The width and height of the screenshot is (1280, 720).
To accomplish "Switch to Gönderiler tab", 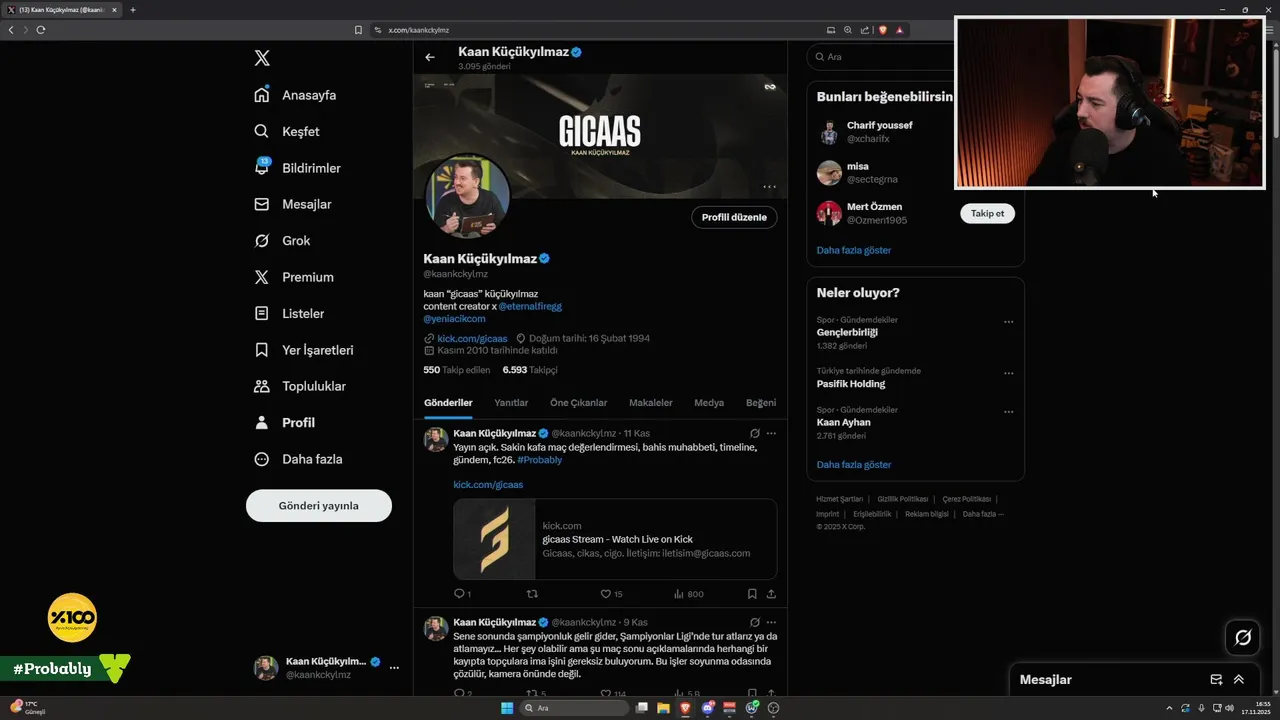I will tap(448, 403).
